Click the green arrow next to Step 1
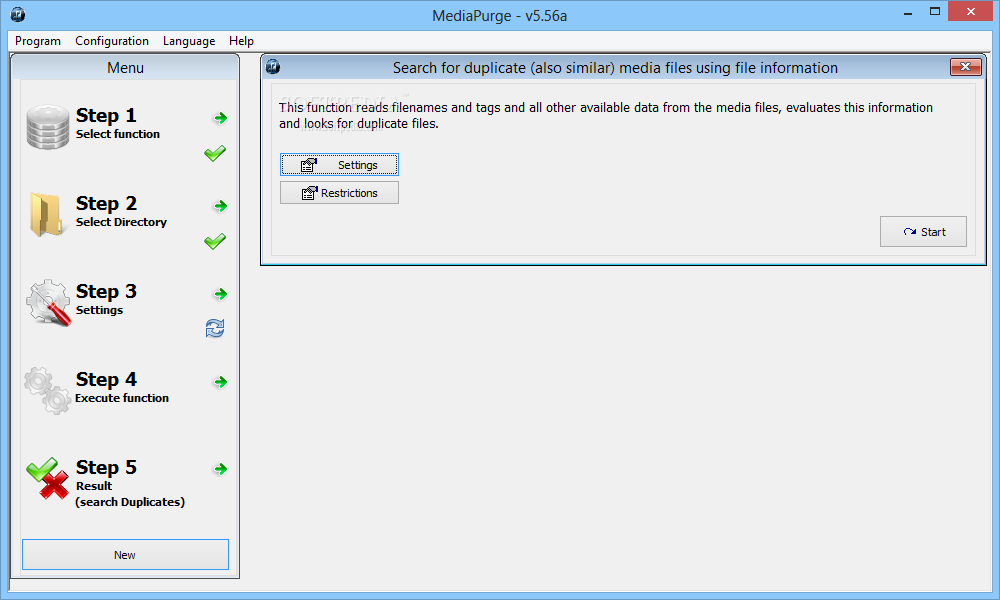The width and height of the screenshot is (1000, 600). [221, 118]
